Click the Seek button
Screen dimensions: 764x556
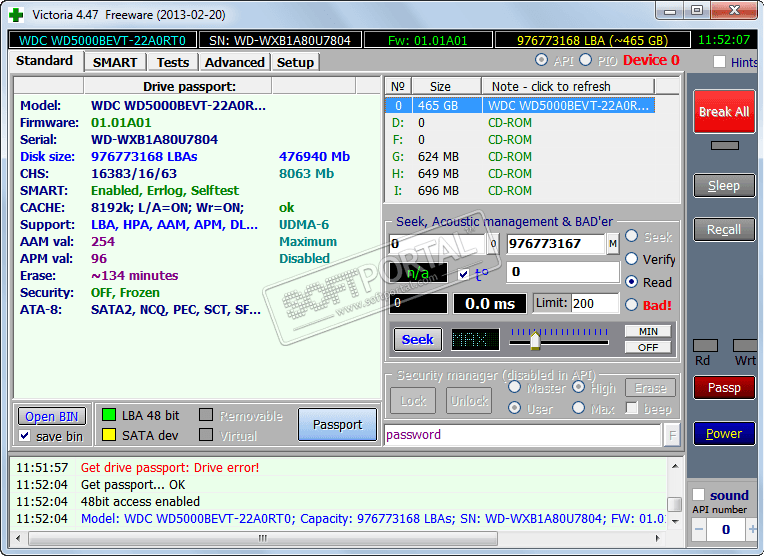point(418,339)
